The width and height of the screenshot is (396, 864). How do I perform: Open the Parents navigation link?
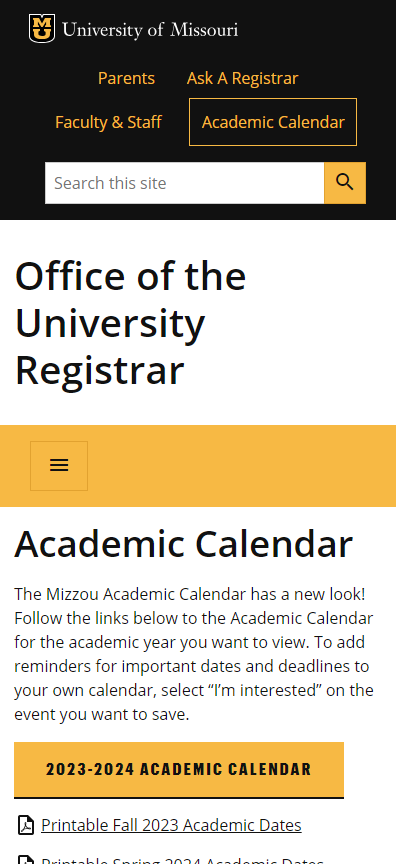tap(126, 78)
